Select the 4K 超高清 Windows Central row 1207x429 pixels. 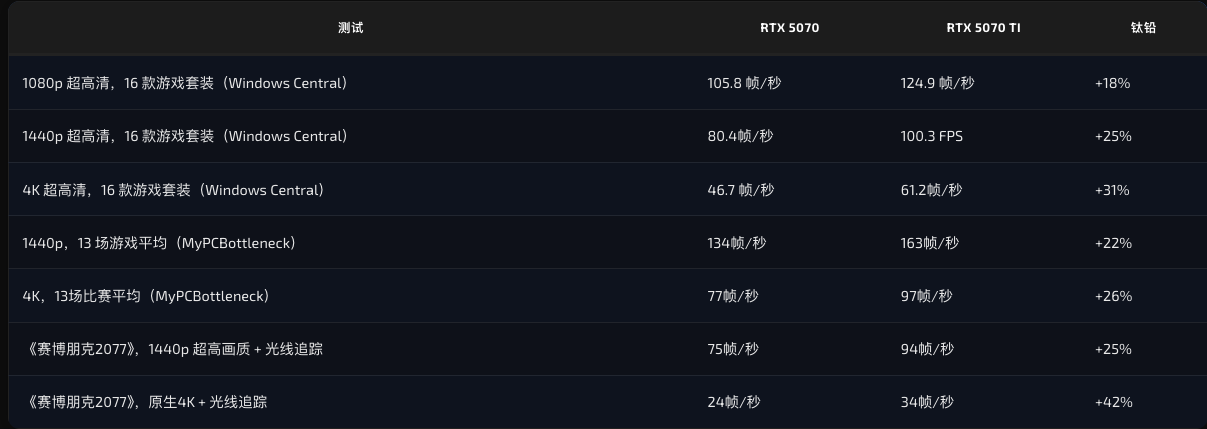[x=603, y=189]
